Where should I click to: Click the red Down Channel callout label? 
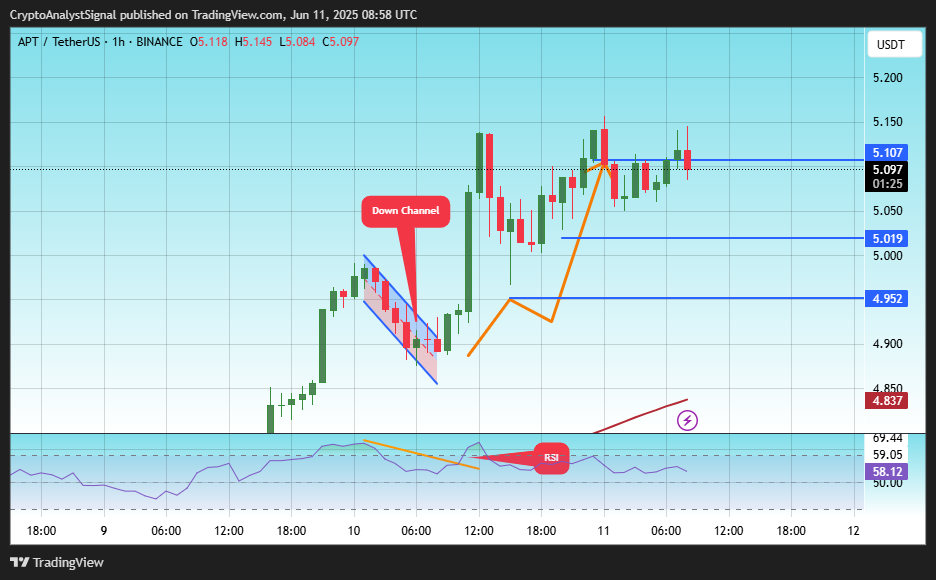coord(405,211)
